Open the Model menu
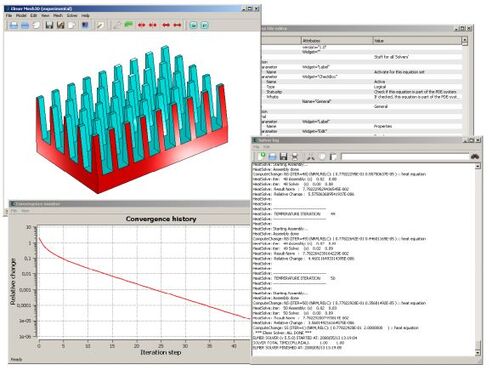Image resolution: width=492 pixels, height=376 pixels. pyautogui.click(x=21, y=16)
